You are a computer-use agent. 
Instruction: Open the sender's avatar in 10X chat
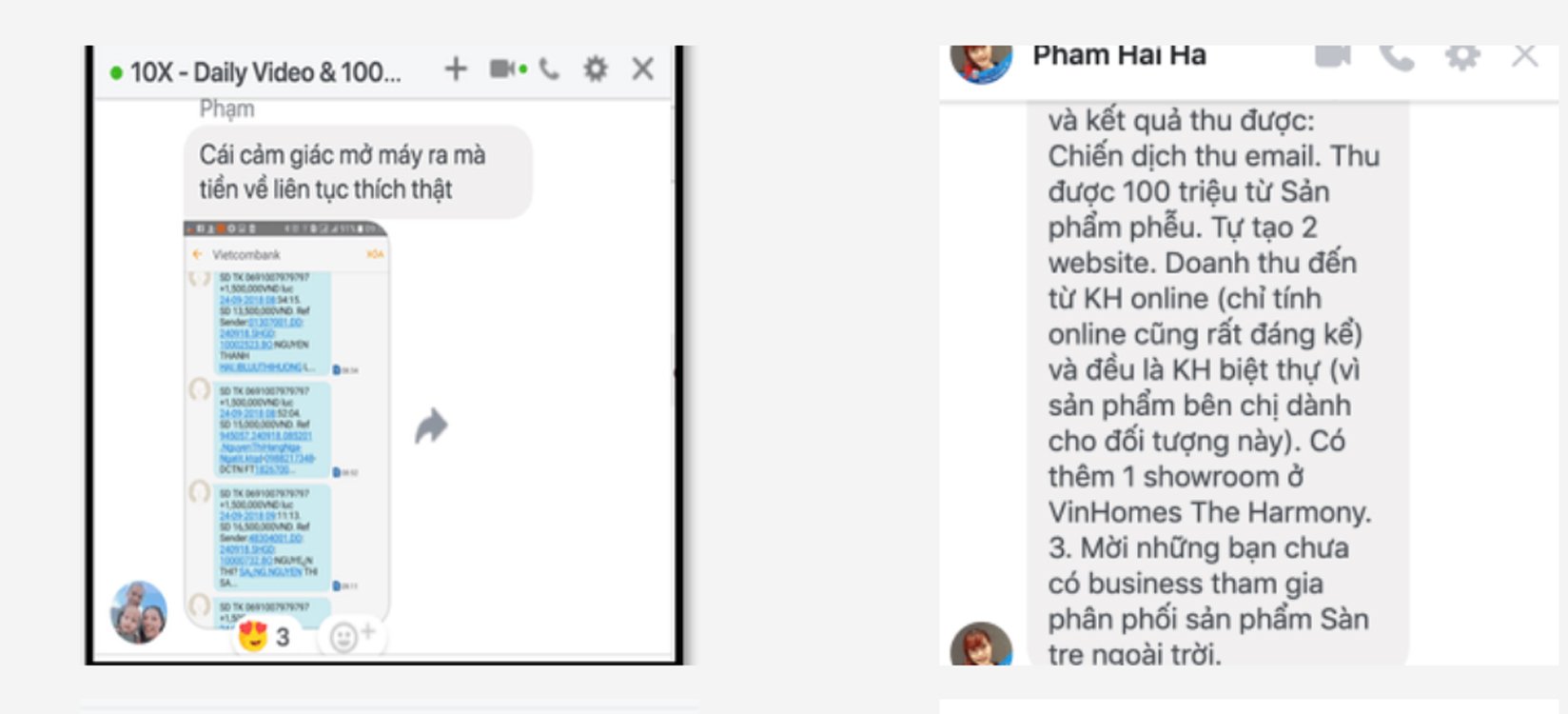click(x=139, y=612)
